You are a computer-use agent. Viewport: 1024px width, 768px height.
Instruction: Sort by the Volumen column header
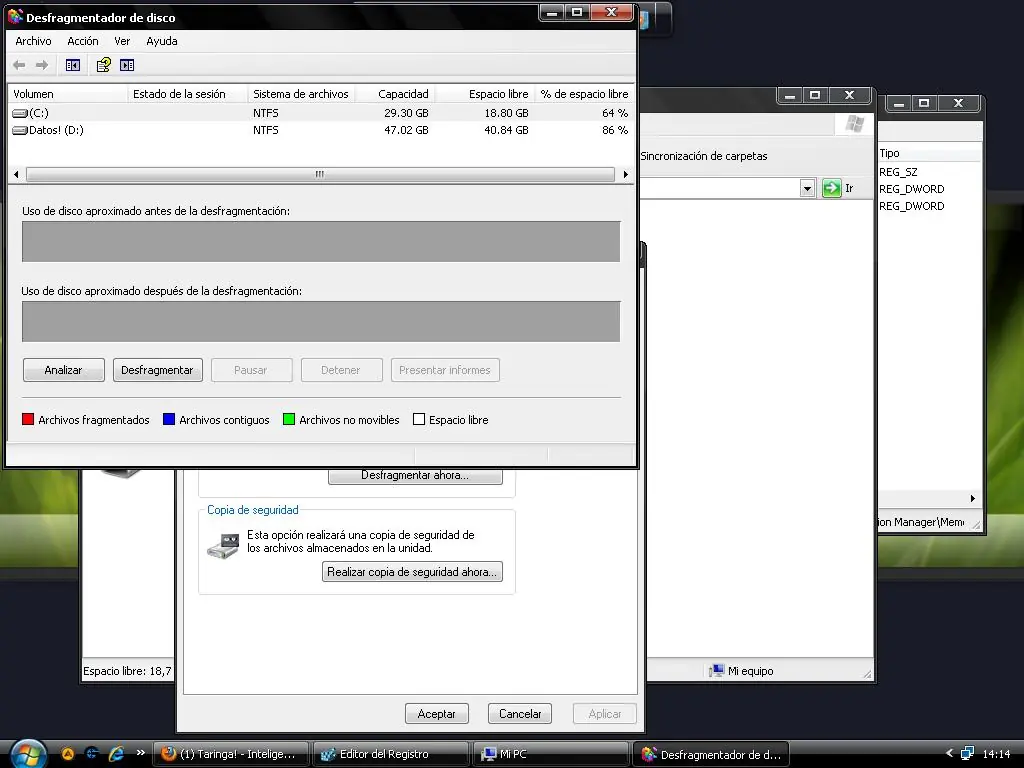(x=69, y=94)
